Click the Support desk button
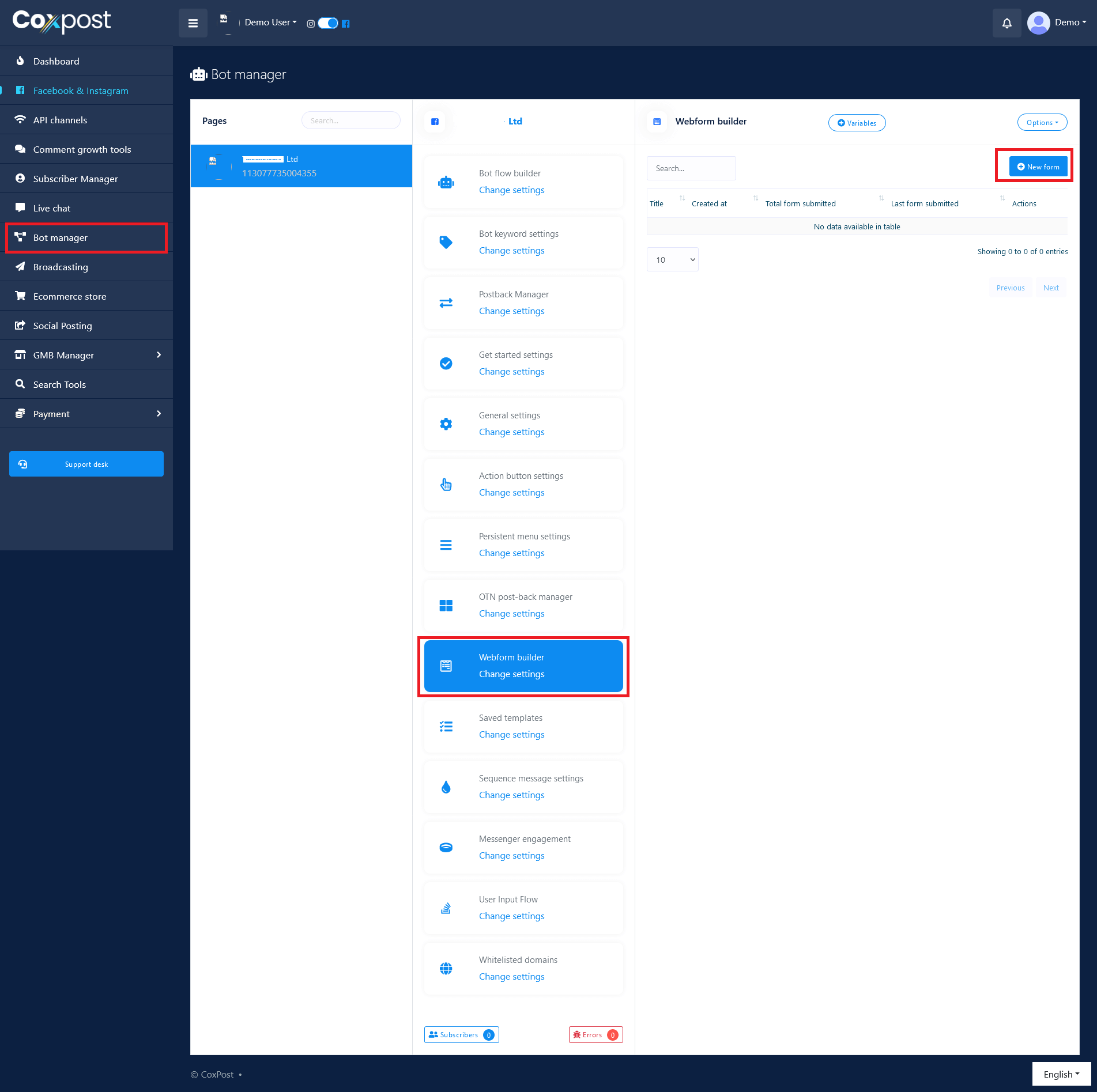 (x=86, y=464)
